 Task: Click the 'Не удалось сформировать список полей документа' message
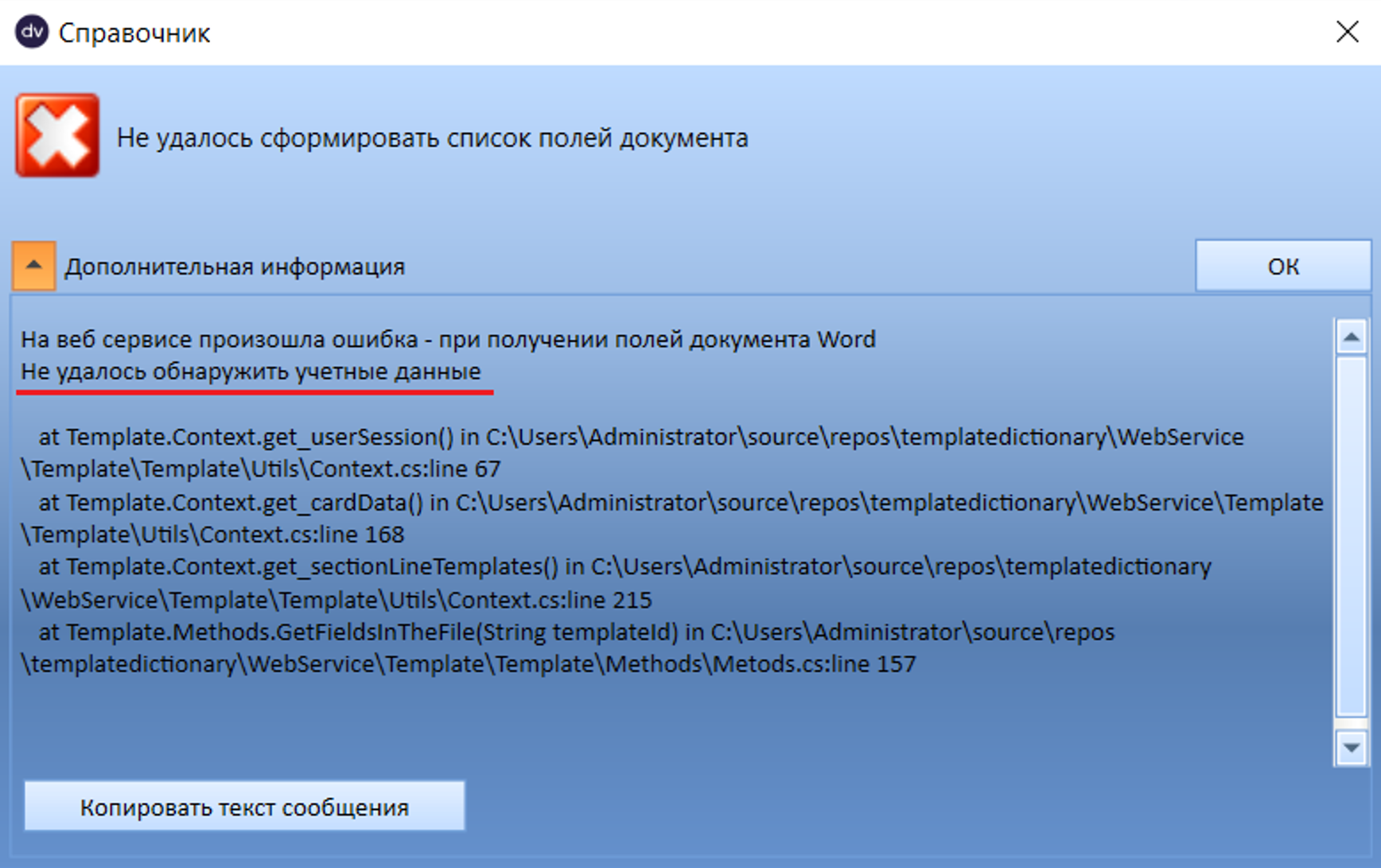[x=432, y=138]
